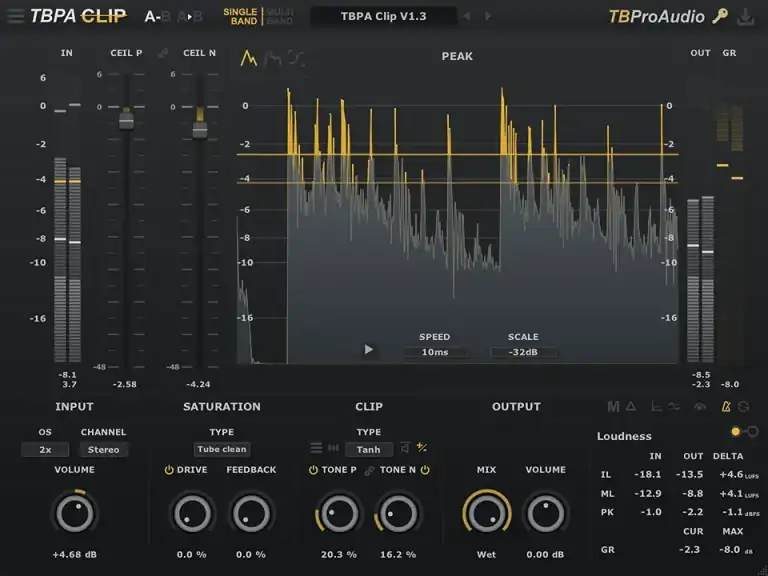Viewport: 768px width, 576px height.
Task: Click the -2.58 CEIL P value
Action: point(124,384)
